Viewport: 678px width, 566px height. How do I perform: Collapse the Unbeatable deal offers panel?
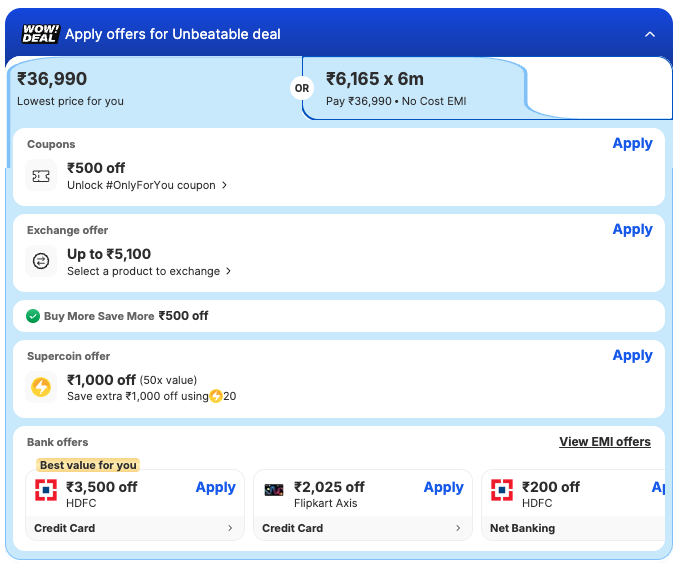650,34
